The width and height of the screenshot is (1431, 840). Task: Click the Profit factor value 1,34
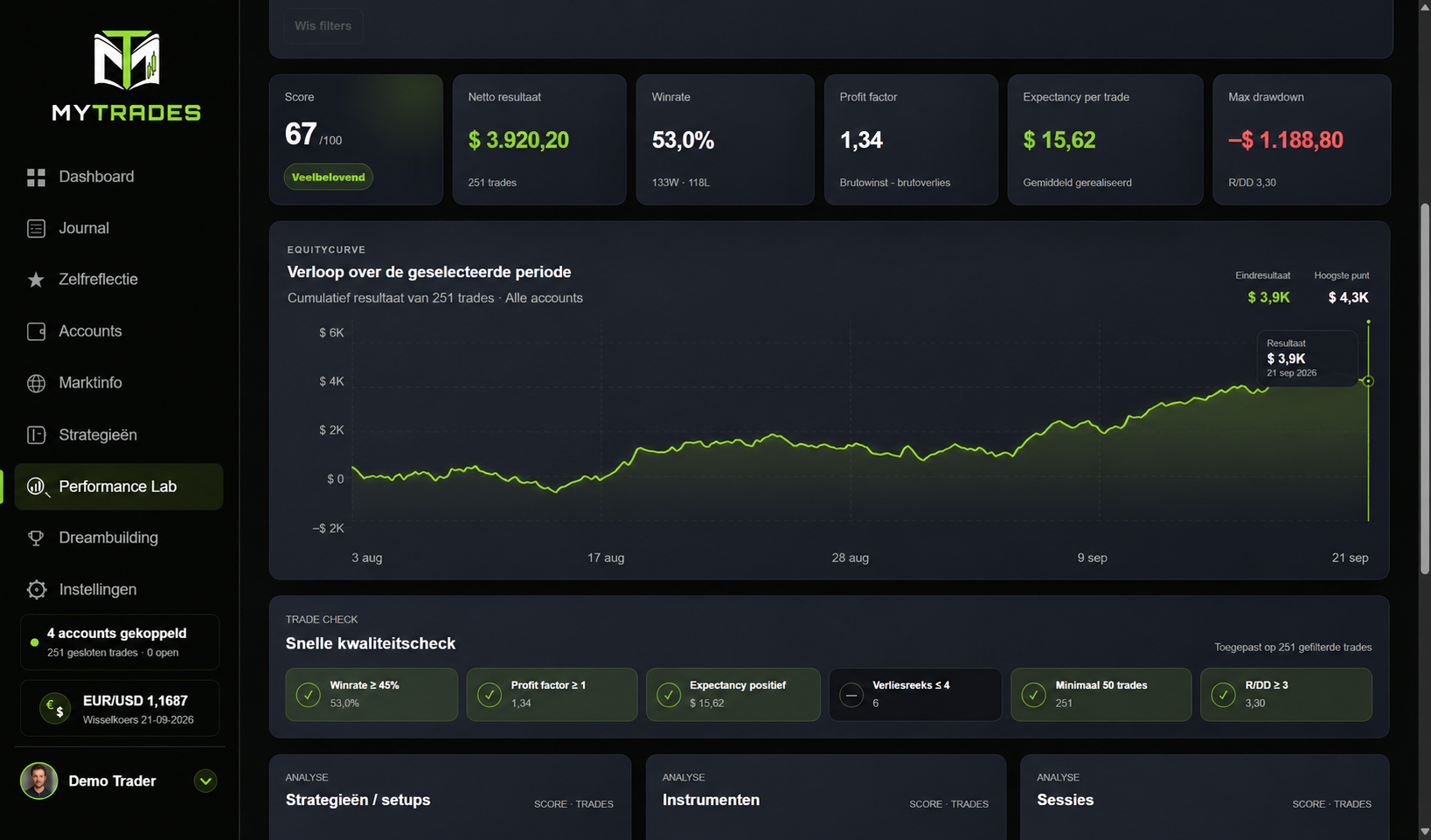tap(861, 140)
